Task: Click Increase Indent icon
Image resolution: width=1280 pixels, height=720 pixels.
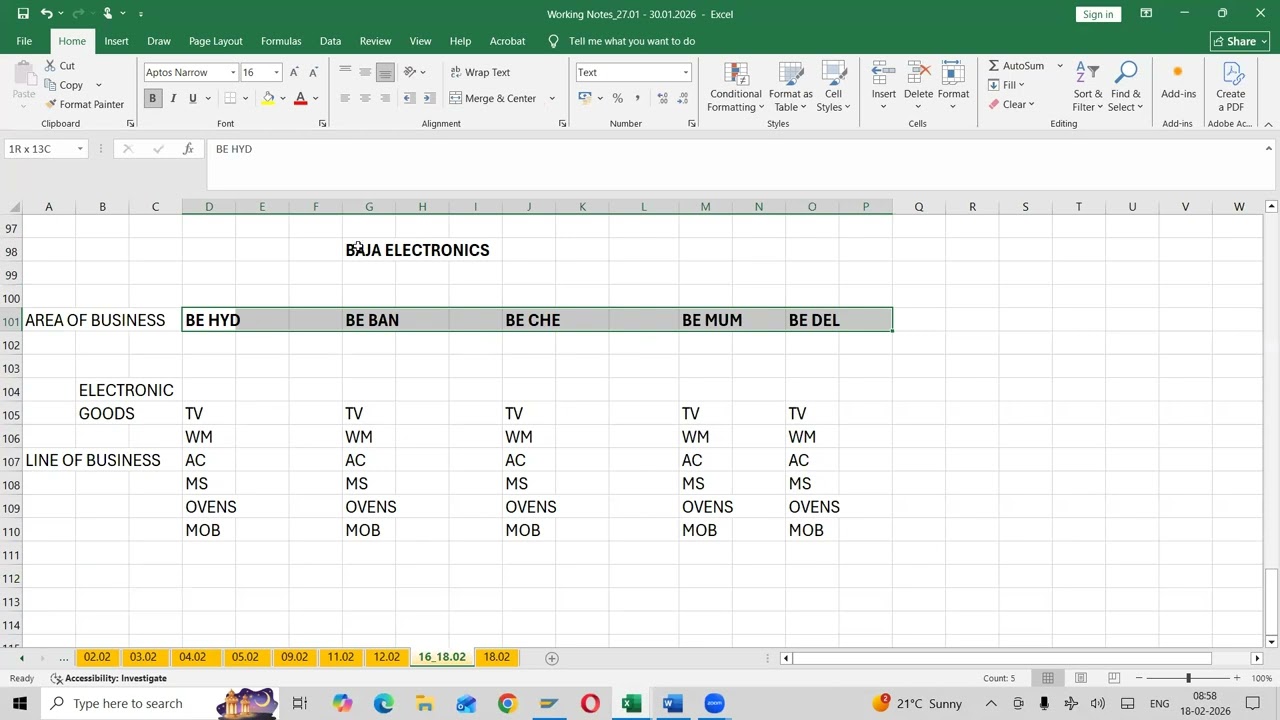Action: point(429,98)
